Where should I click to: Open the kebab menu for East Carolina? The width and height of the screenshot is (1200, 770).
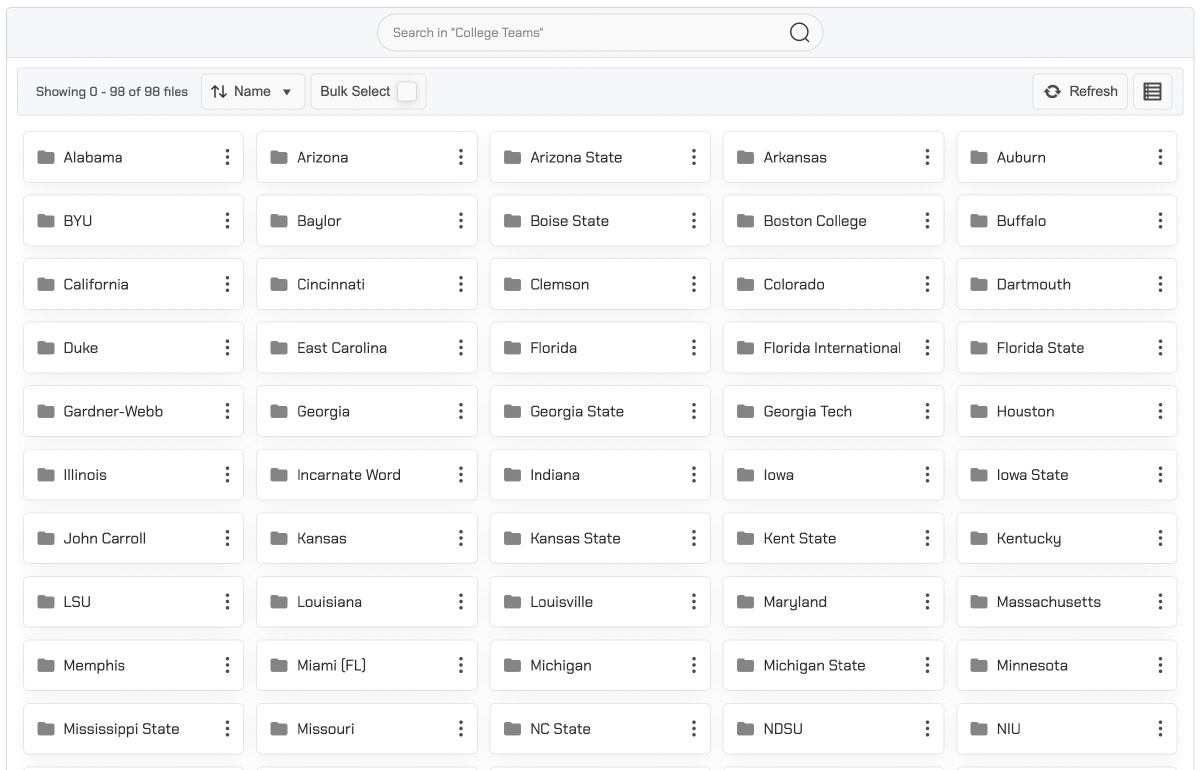pos(461,348)
